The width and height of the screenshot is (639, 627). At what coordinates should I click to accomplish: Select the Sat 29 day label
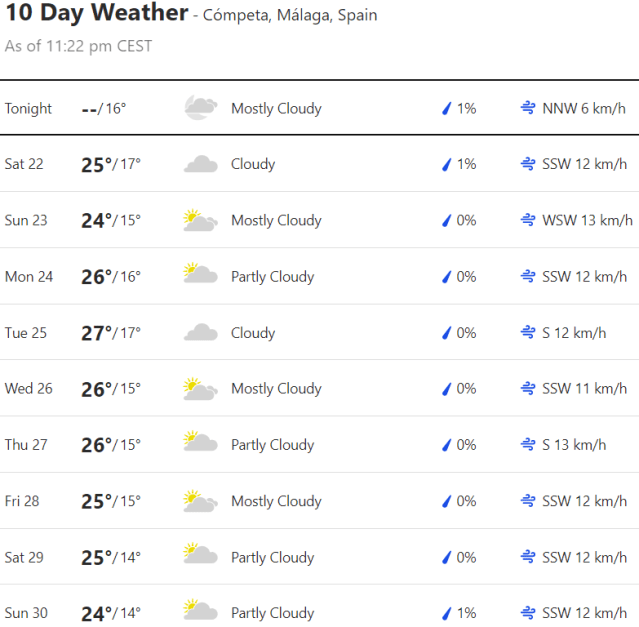tap(24, 557)
